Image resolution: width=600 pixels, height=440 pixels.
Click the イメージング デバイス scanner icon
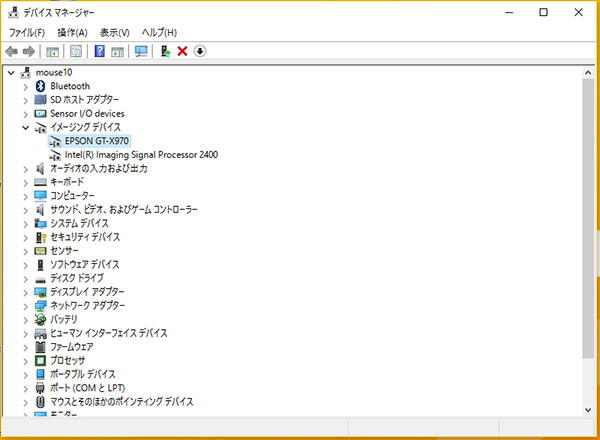[40, 128]
